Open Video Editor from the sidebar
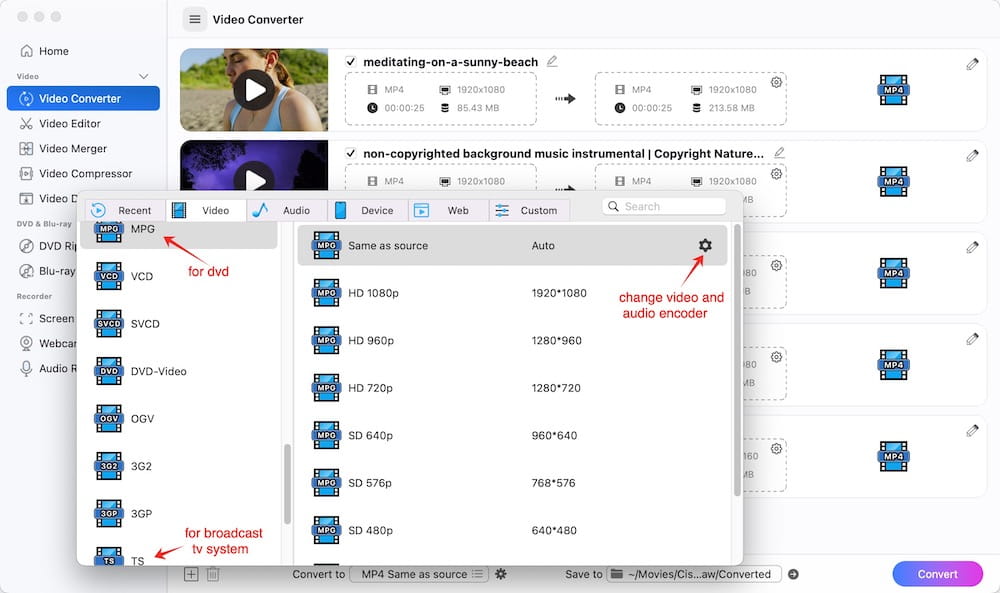 pos(61,124)
